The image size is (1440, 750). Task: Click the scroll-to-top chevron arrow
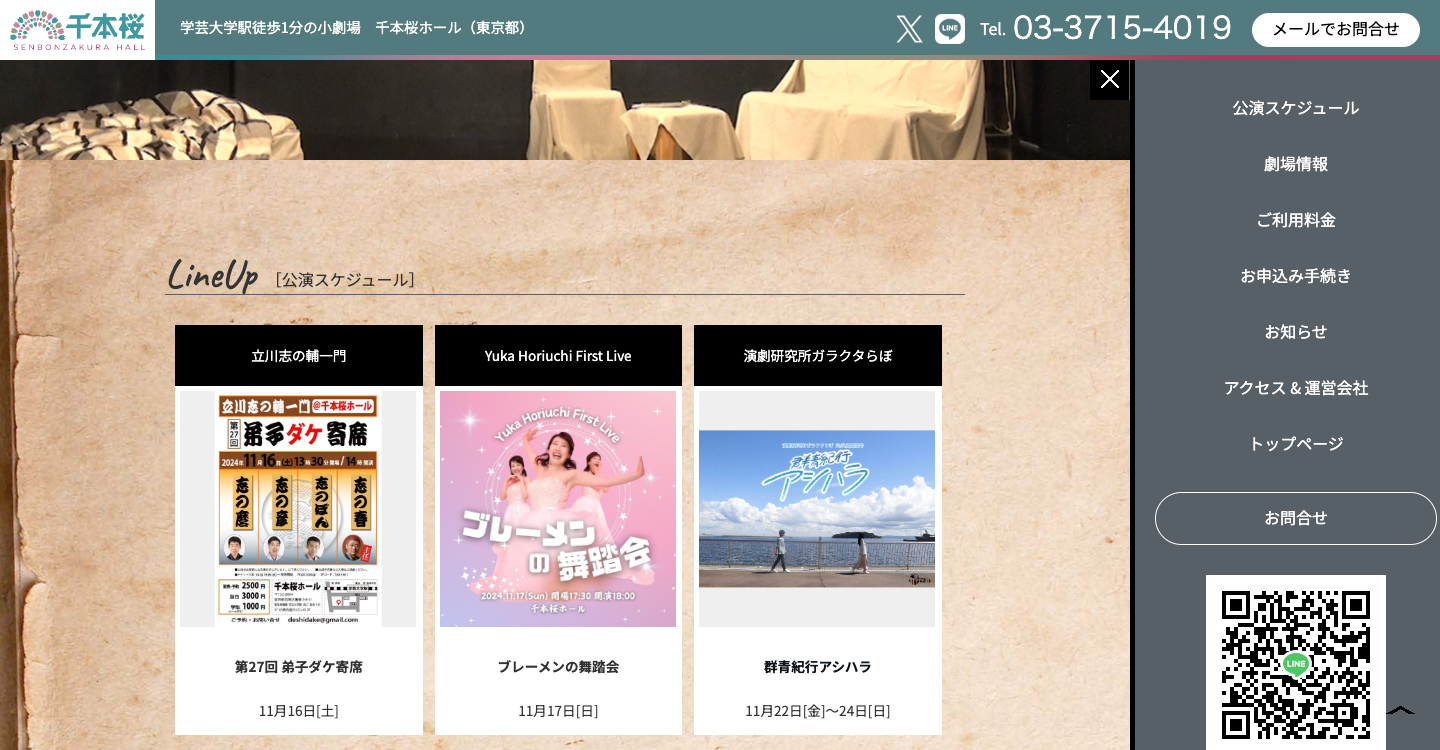[x=1401, y=710]
